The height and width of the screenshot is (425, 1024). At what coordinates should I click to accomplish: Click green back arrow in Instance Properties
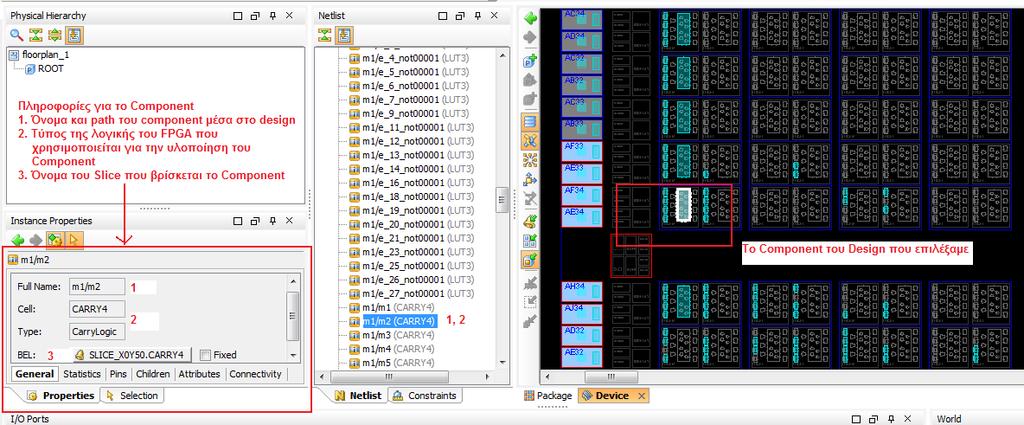coord(17,240)
